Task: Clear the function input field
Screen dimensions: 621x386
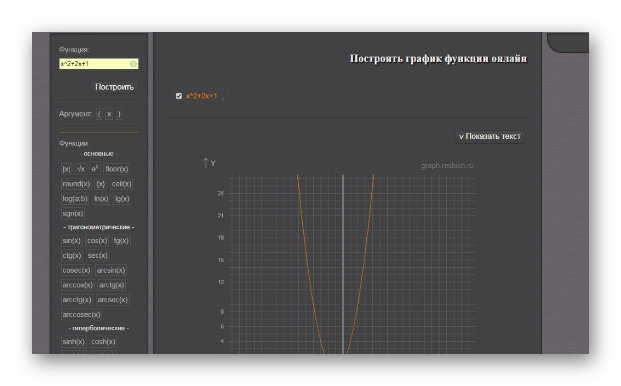Action: [133, 64]
